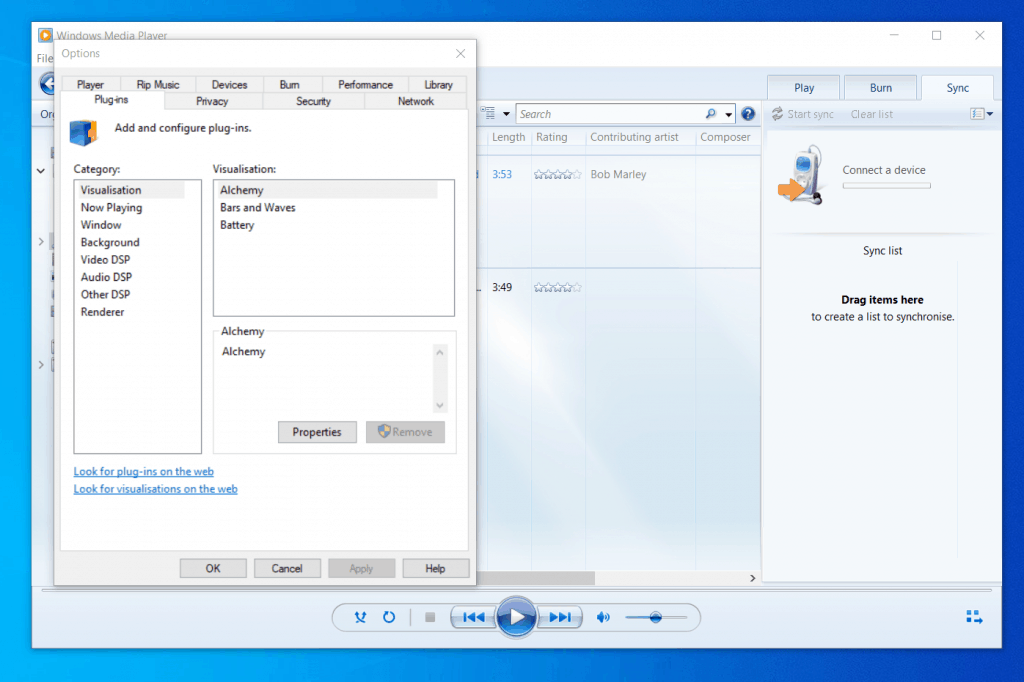Skip to the next track
The image size is (1024, 682).
pyautogui.click(x=560, y=617)
